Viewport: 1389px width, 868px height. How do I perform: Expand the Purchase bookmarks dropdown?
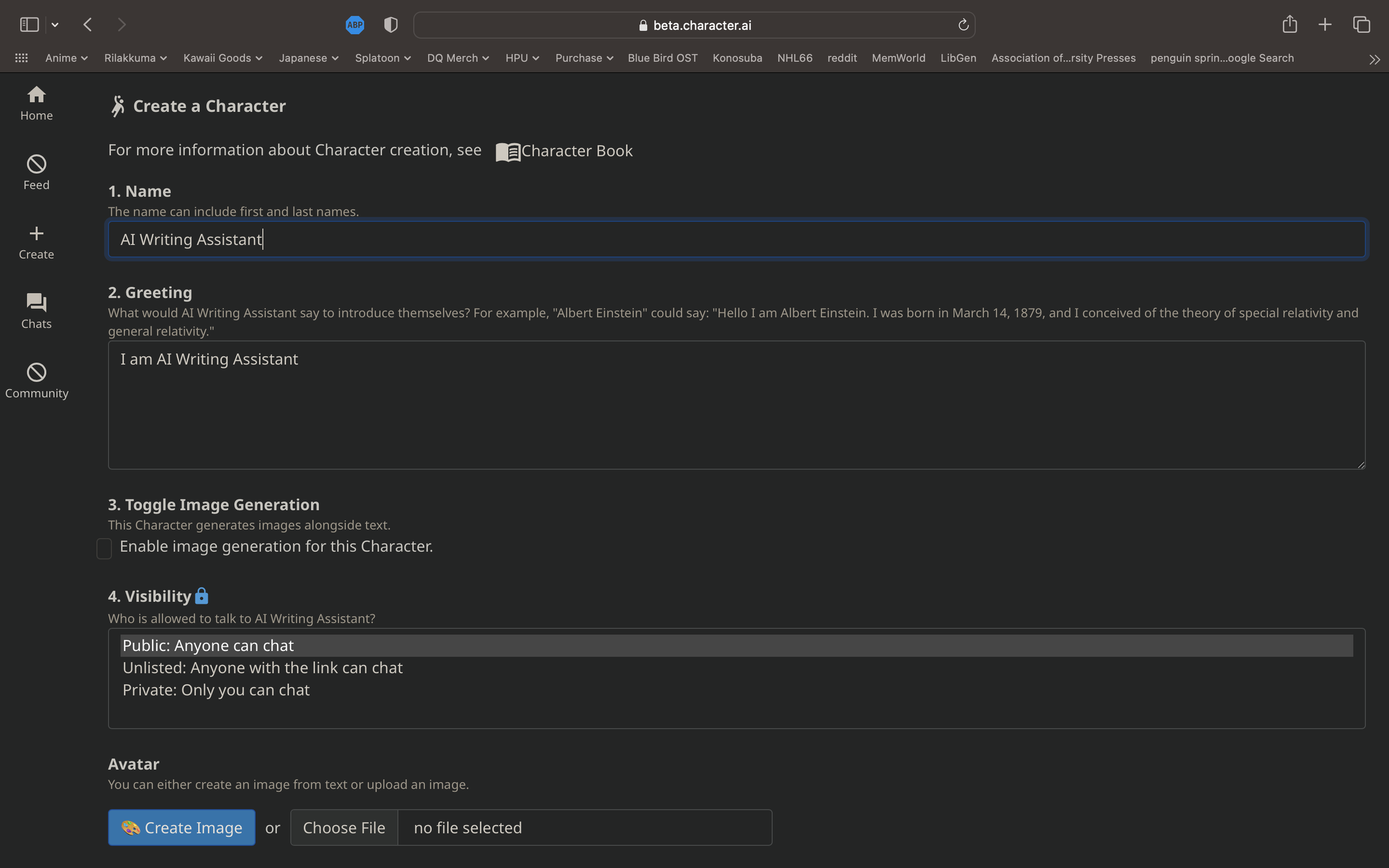[x=583, y=58]
